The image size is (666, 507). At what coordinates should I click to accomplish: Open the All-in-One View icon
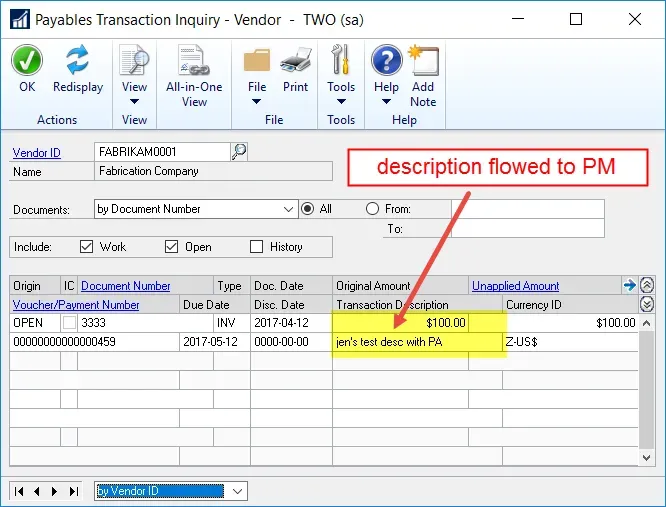(194, 62)
